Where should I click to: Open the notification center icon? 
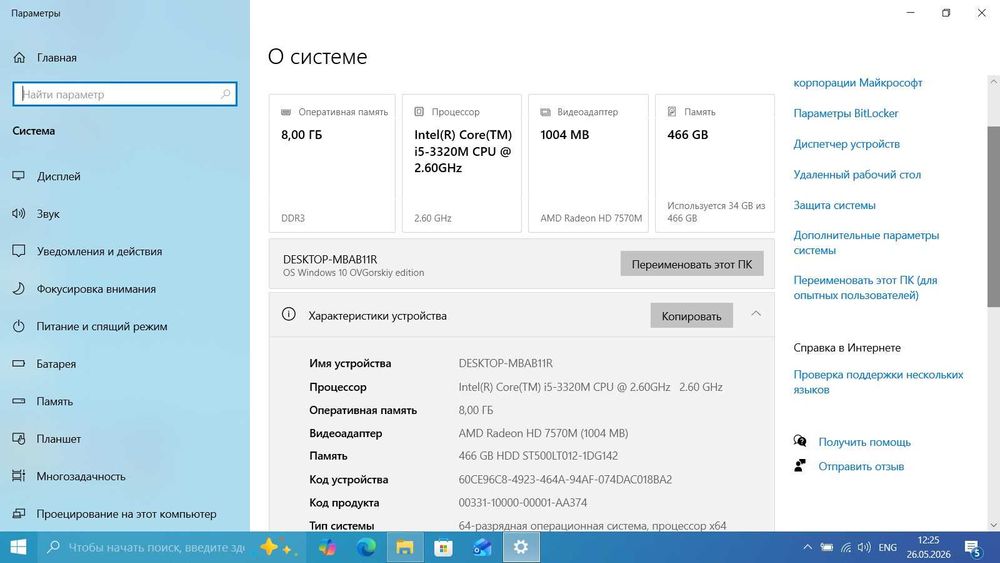tap(973, 548)
